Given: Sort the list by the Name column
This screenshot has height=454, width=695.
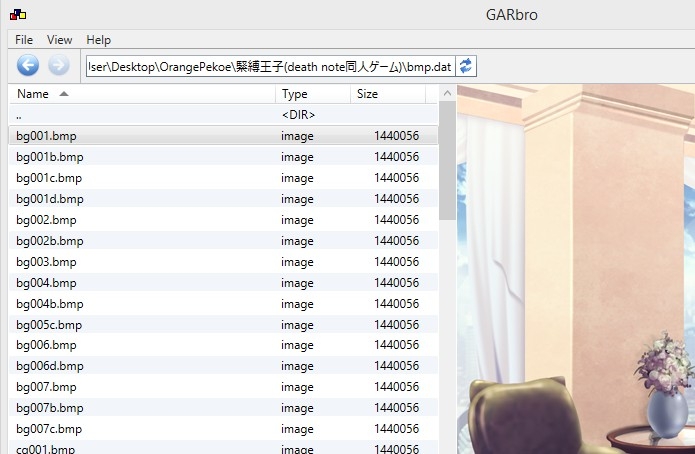Looking at the screenshot, I should pyautogui.click(x=142, y=94).
